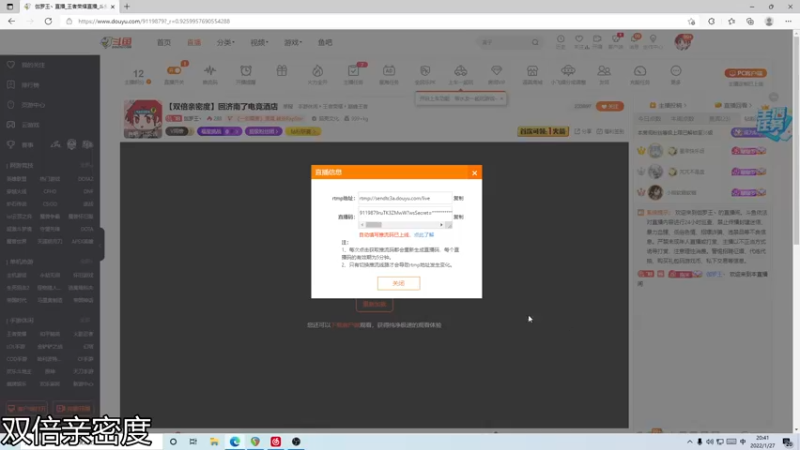Open the follow heart icon in header

(x=579, y=39)
